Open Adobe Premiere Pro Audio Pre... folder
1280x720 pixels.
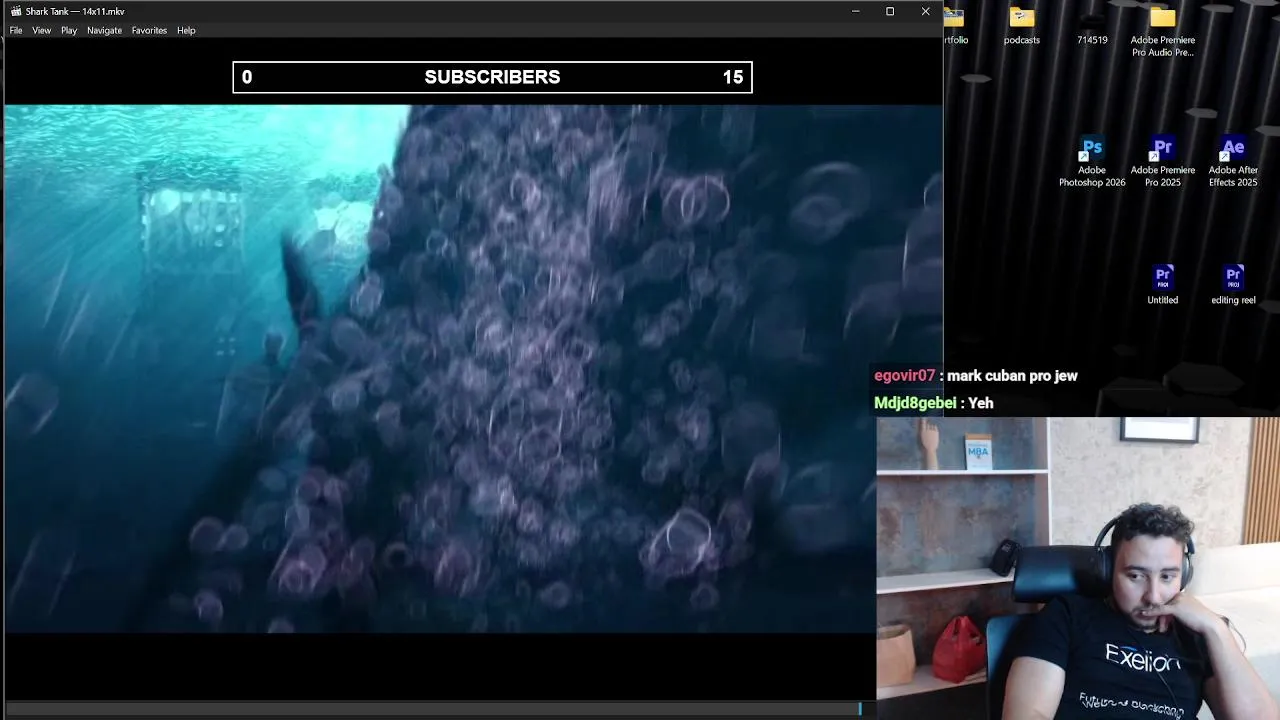click(1163, 32)
